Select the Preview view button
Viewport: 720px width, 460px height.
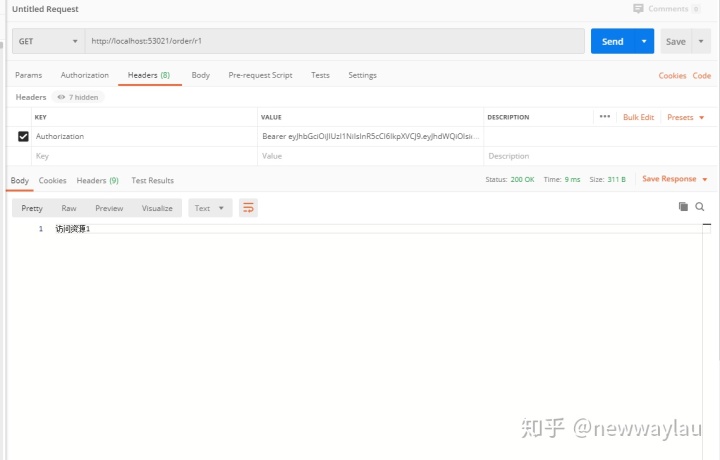[x=109, y=208]
